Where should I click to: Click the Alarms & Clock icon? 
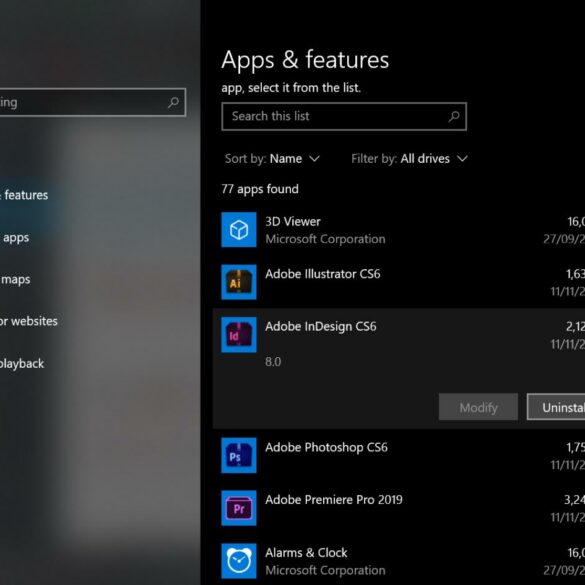click(x=239, y=561)
